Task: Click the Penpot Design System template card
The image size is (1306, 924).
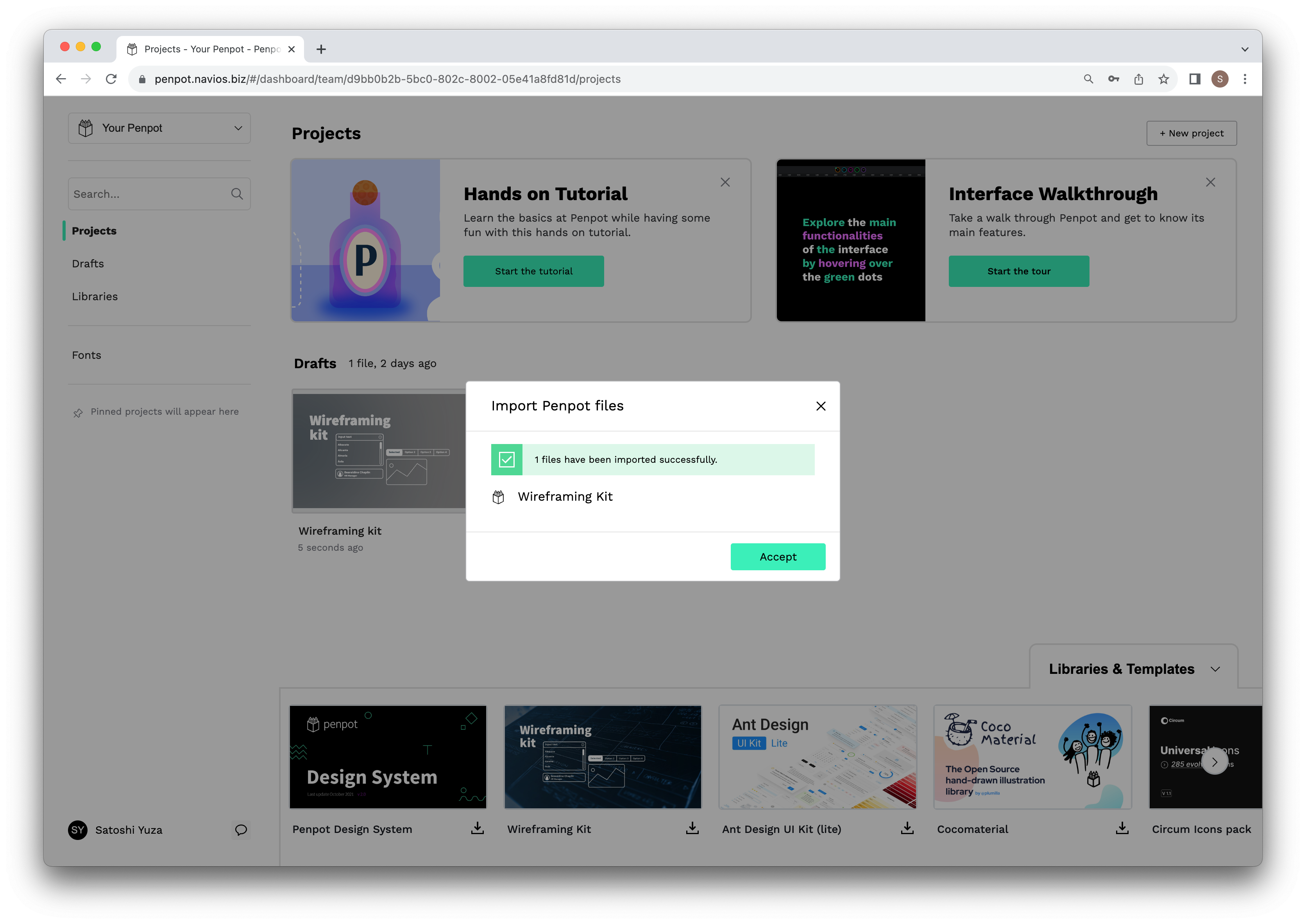Action: (388, 757)
